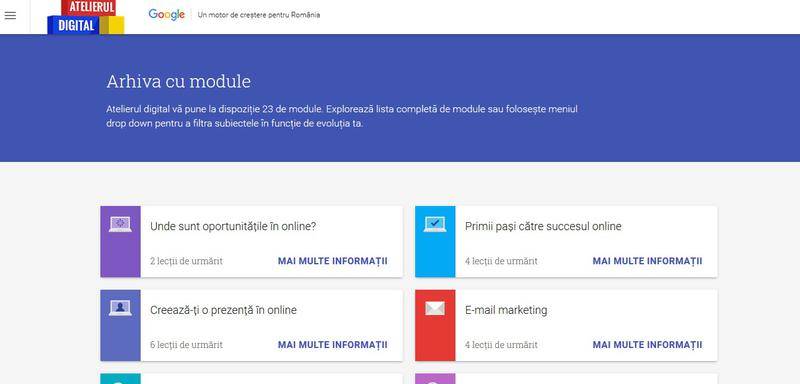Click 'Mai multe informații' under Unde sunt oportunitățile
This screenshot has height=384, width=800.
click(x=333, y=261)
